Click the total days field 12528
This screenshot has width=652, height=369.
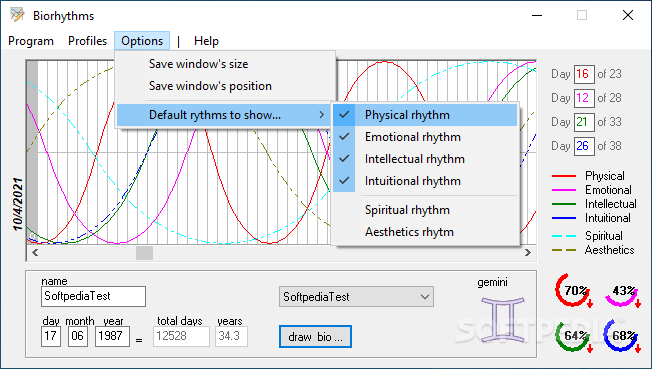pyautogui.click(x=181, y=336)
